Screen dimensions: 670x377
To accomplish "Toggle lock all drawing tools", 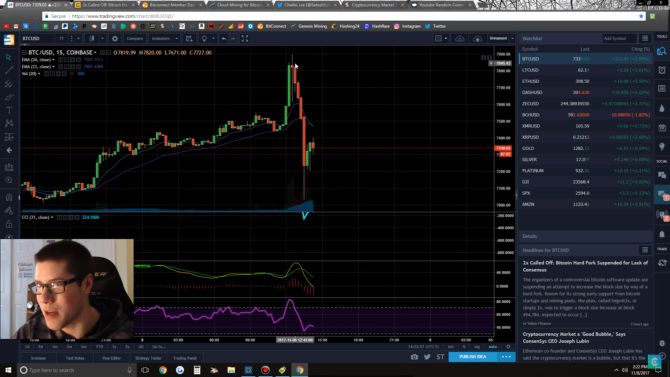I will pos(9,224).
